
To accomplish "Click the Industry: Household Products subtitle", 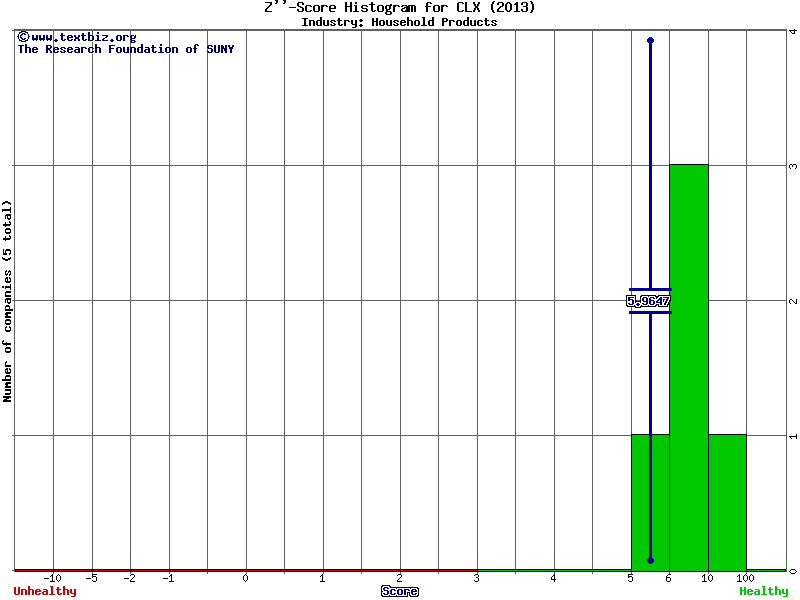I will [x=399, y=22].
